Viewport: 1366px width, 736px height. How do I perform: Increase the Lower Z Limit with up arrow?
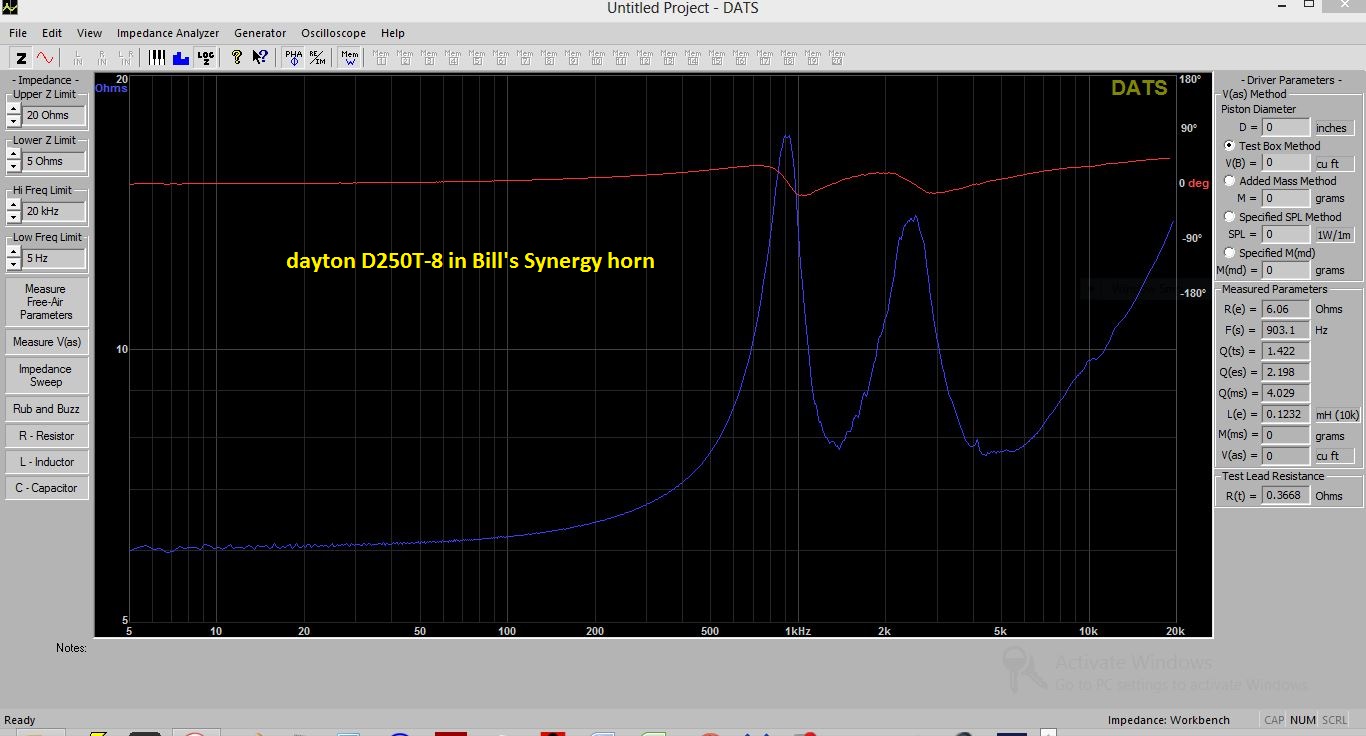click(14, 156)
